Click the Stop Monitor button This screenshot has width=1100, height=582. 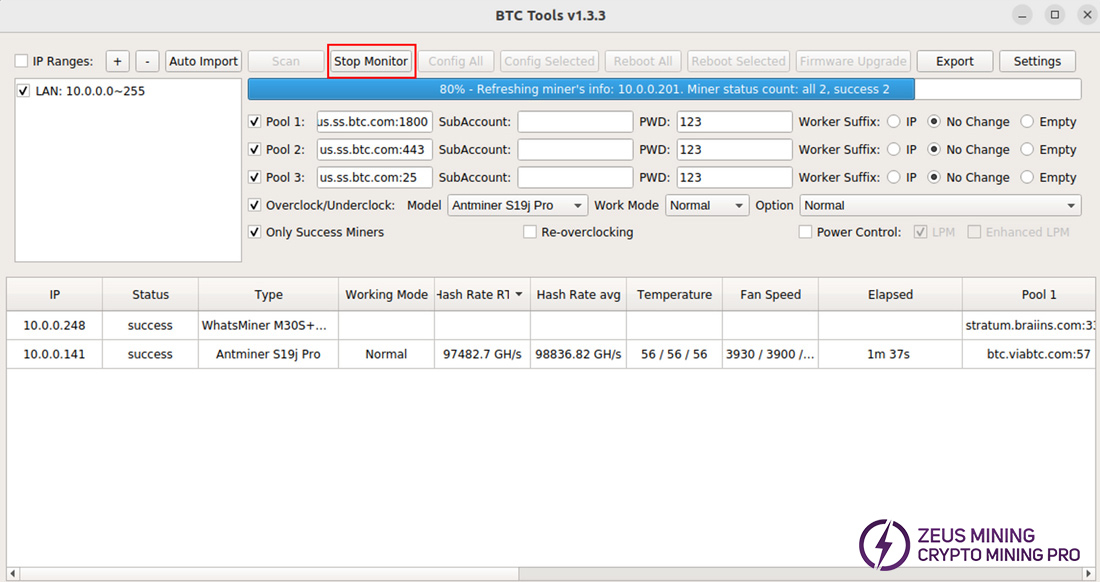pos(371,61)
